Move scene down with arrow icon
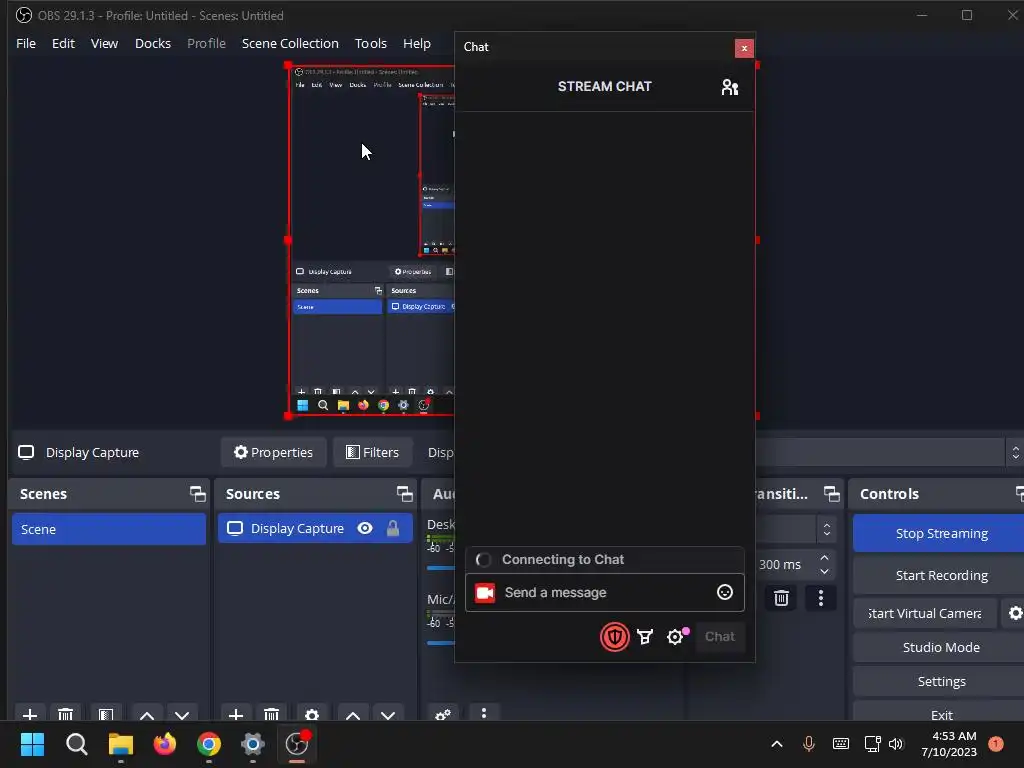Image resolution: width=1024 pixels, height=768 pixels. pos(182,716)
